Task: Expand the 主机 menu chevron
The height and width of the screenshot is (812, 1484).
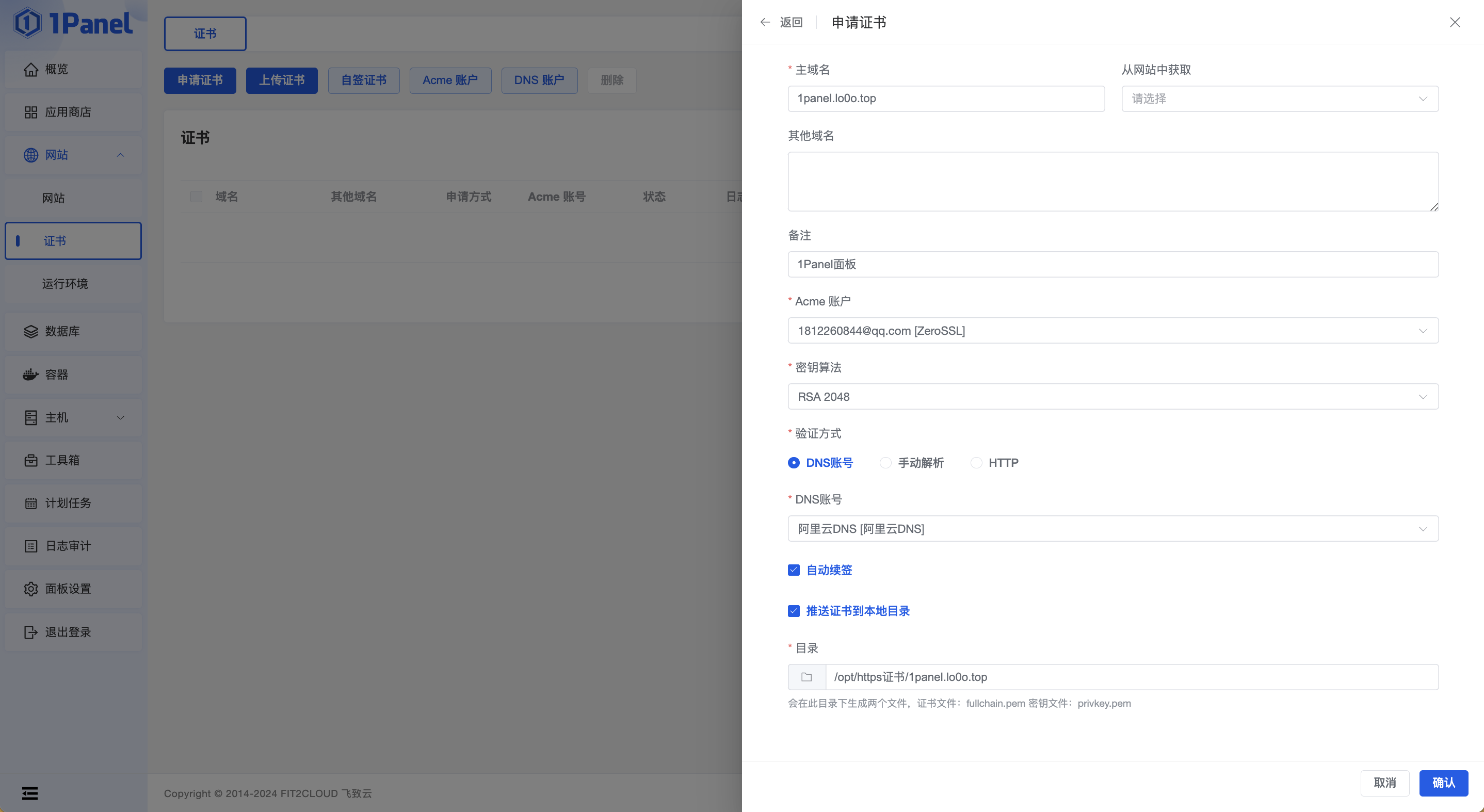Action: [x=120, y=417]
